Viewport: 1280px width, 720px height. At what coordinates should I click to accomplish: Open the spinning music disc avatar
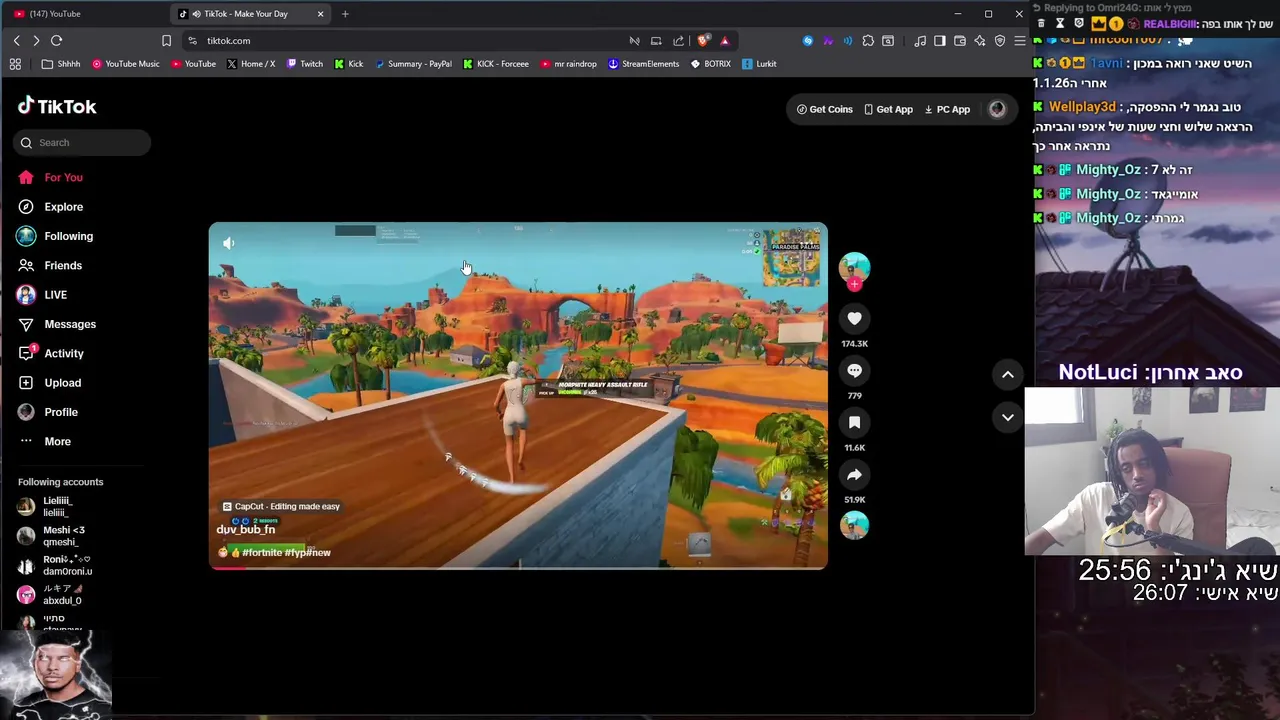854,525
